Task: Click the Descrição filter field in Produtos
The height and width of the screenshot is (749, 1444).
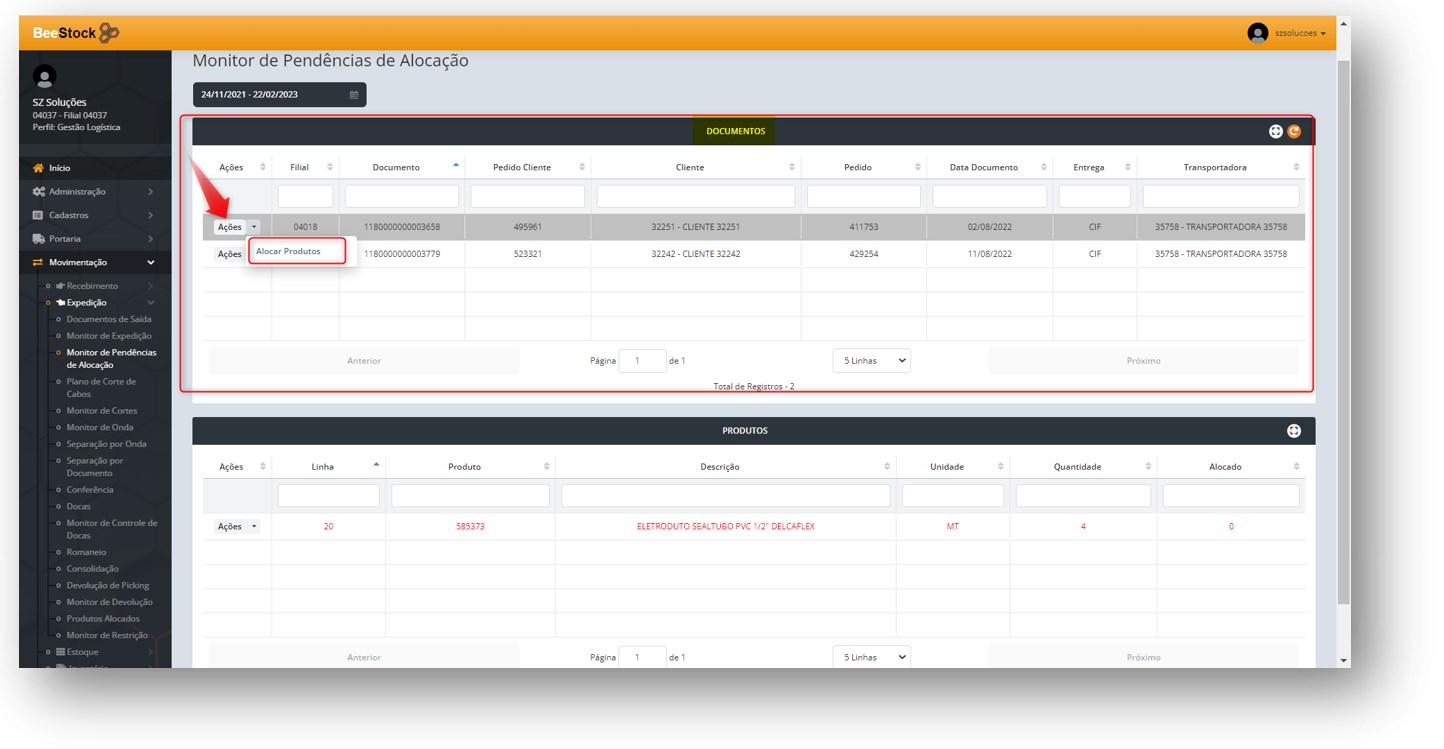Action: 725,496
